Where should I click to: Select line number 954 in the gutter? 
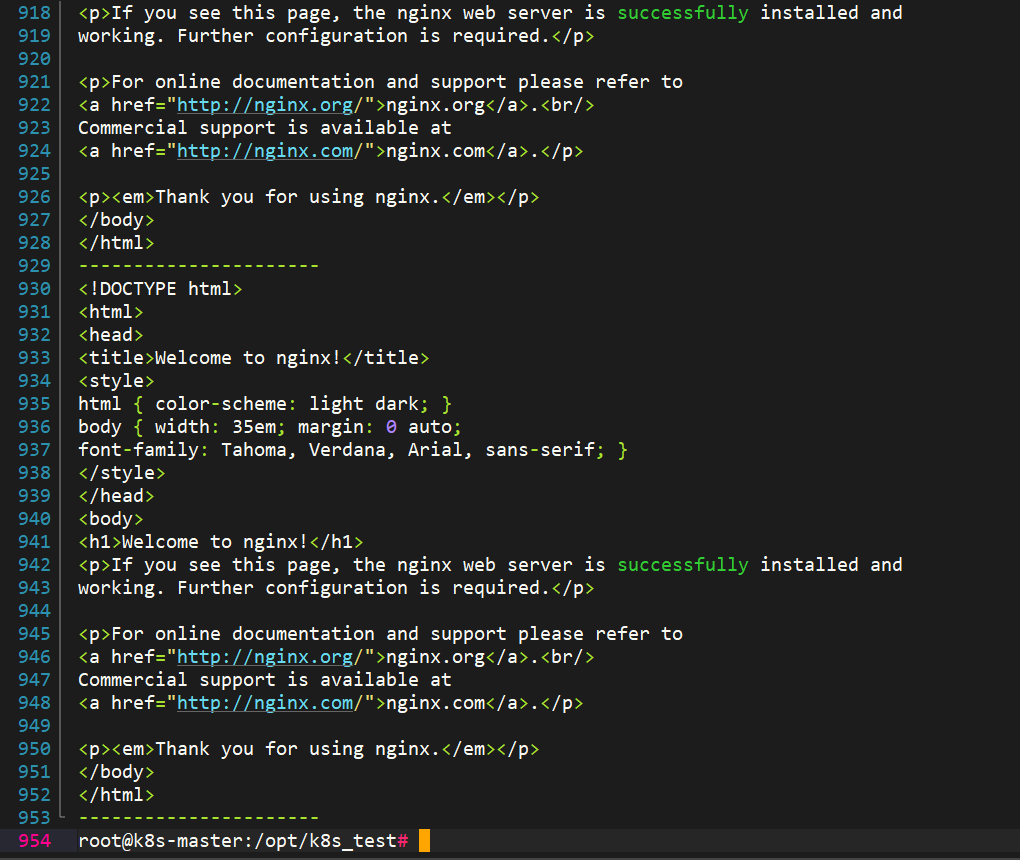(x=34, y=841)
